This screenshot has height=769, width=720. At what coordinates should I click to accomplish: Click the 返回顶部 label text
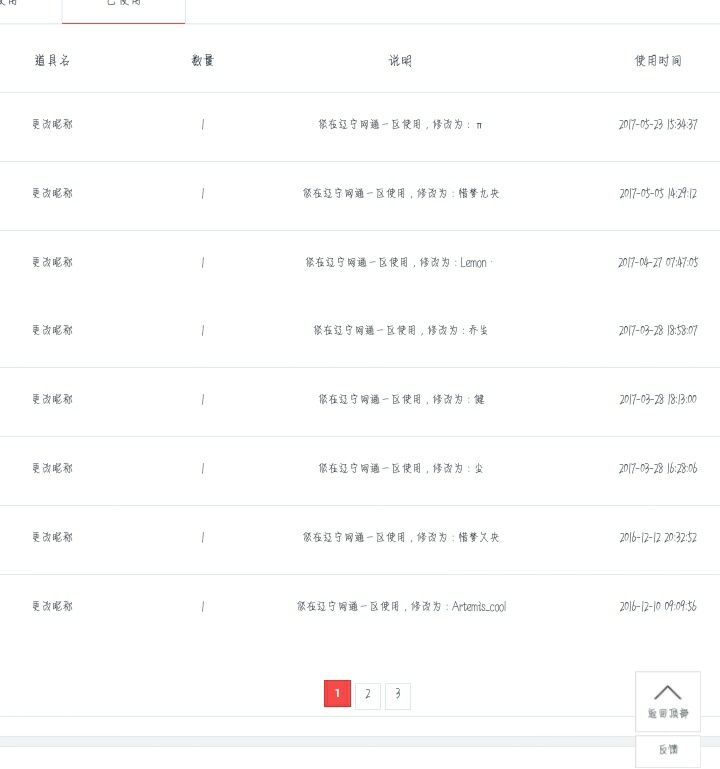click(668, 713)
